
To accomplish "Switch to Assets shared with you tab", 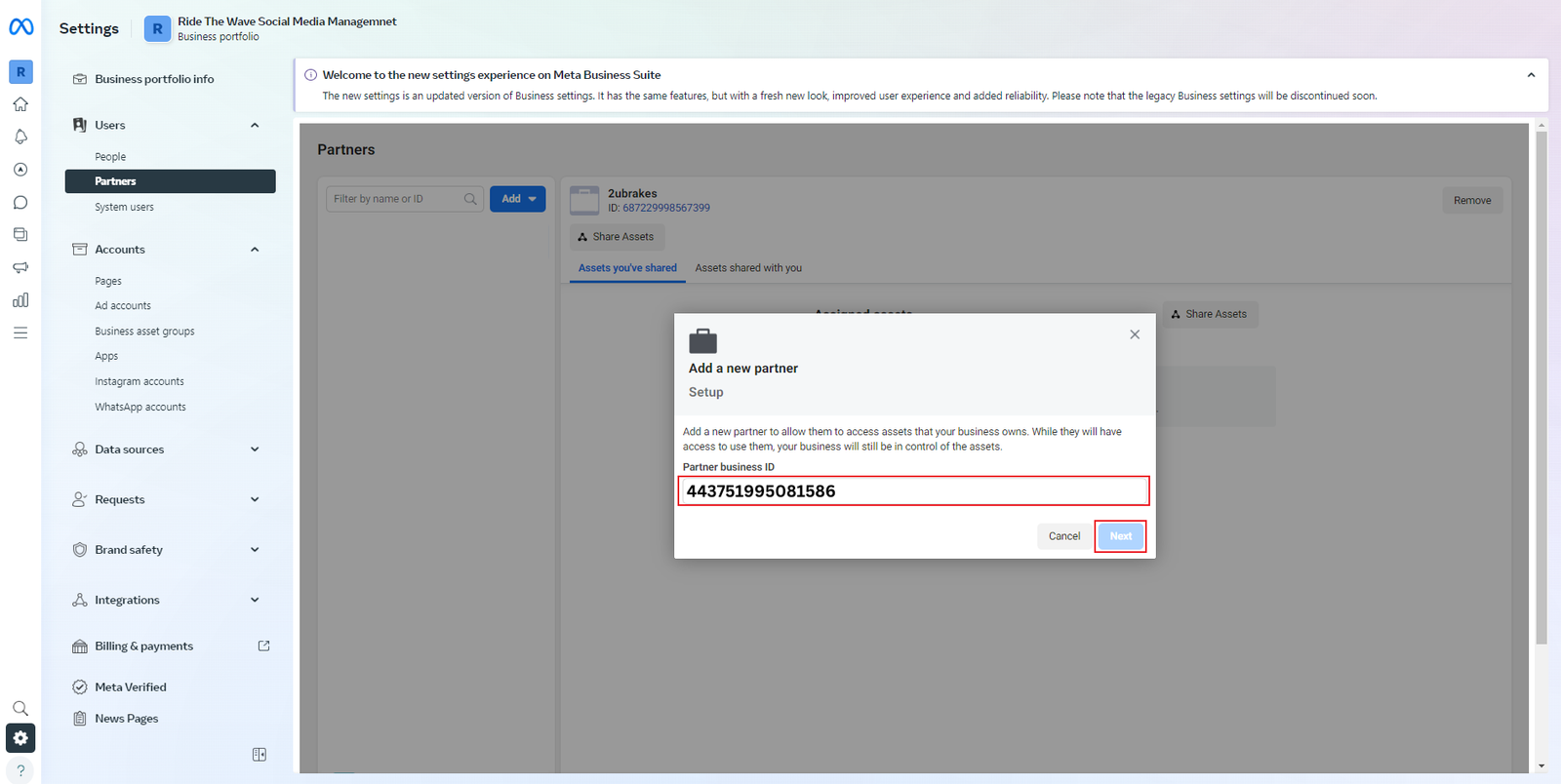I will [x=748, y=268].
